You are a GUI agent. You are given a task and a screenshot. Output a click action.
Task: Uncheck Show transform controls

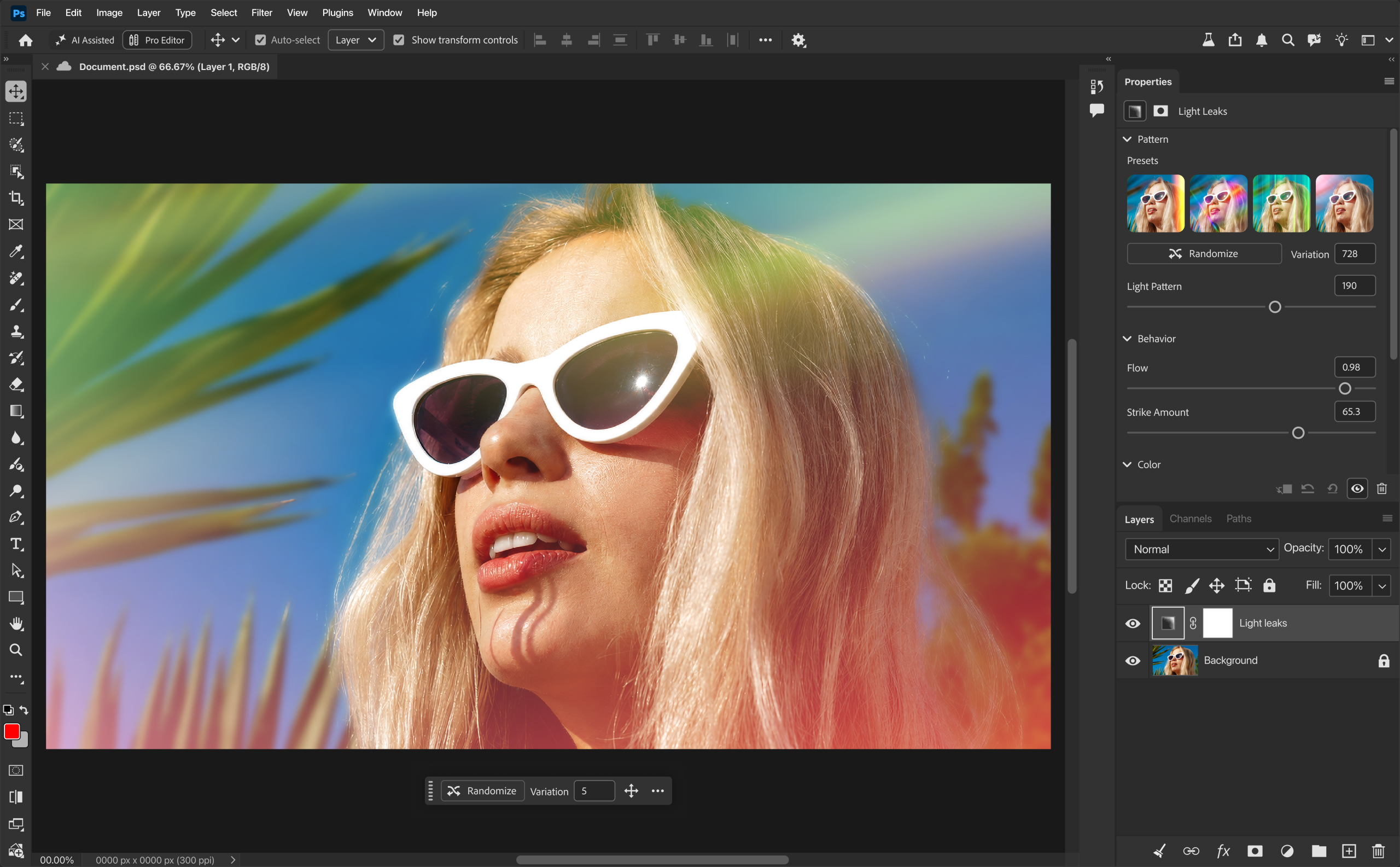(399, 40)
